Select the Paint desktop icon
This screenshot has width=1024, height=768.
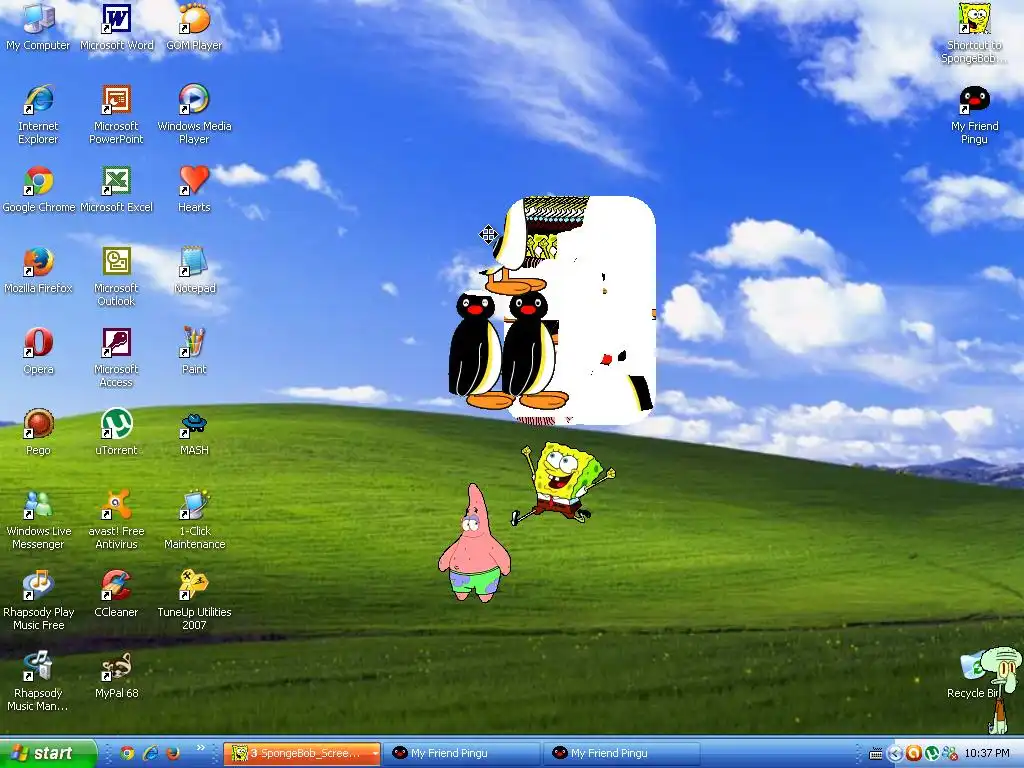pos(194,351)
